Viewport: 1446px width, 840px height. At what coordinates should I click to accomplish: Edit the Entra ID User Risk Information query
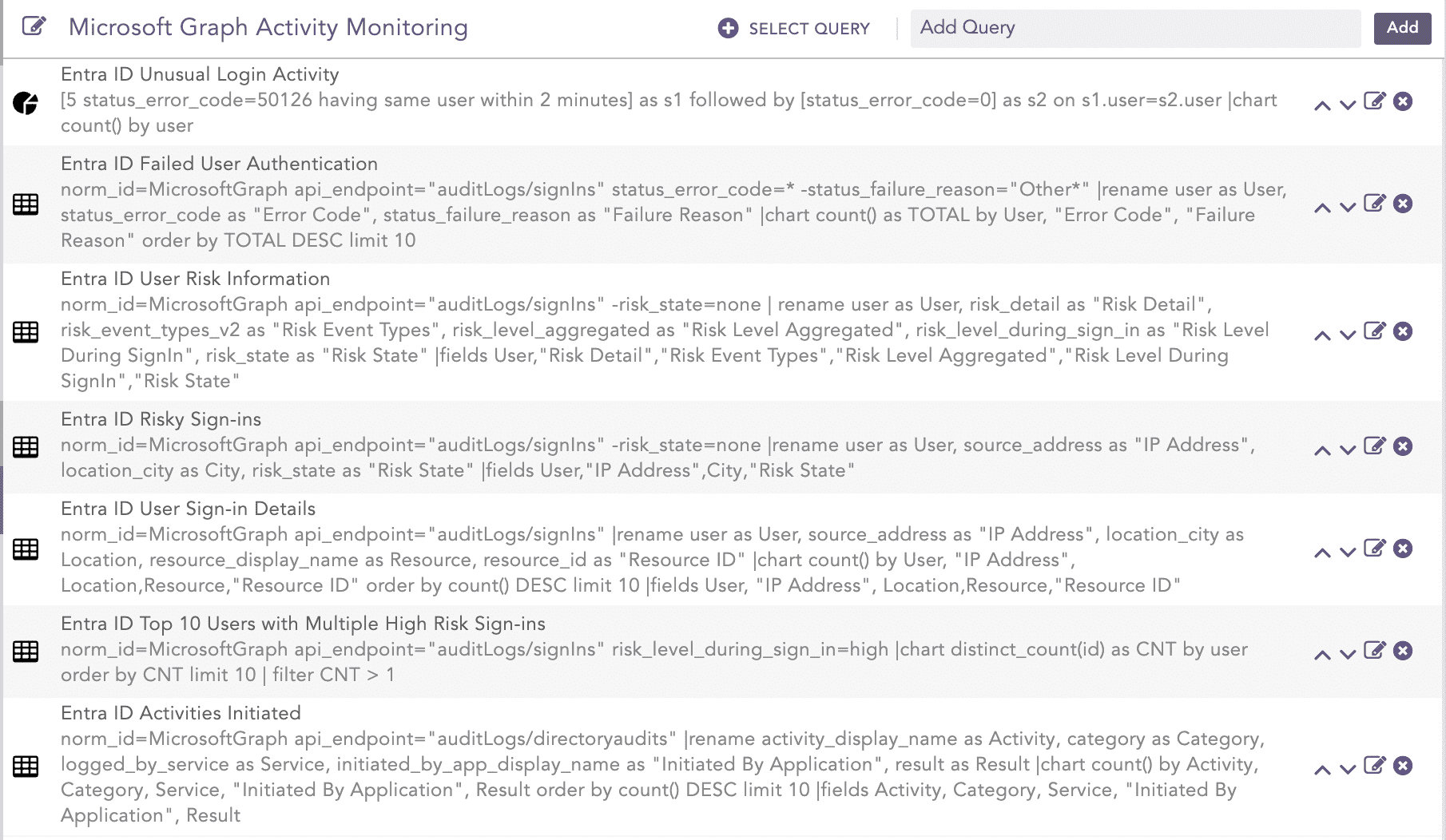(1374, 331)
